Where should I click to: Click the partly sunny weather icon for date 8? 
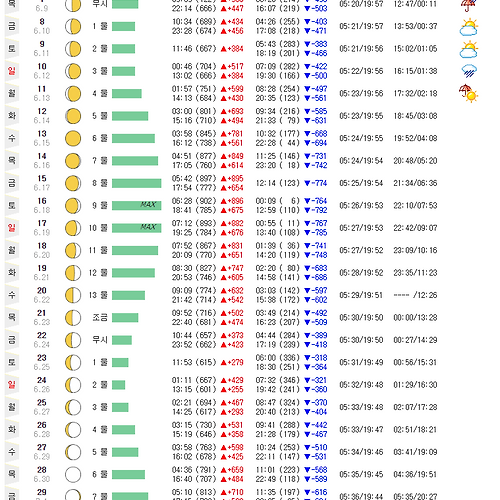coord(469,28)
